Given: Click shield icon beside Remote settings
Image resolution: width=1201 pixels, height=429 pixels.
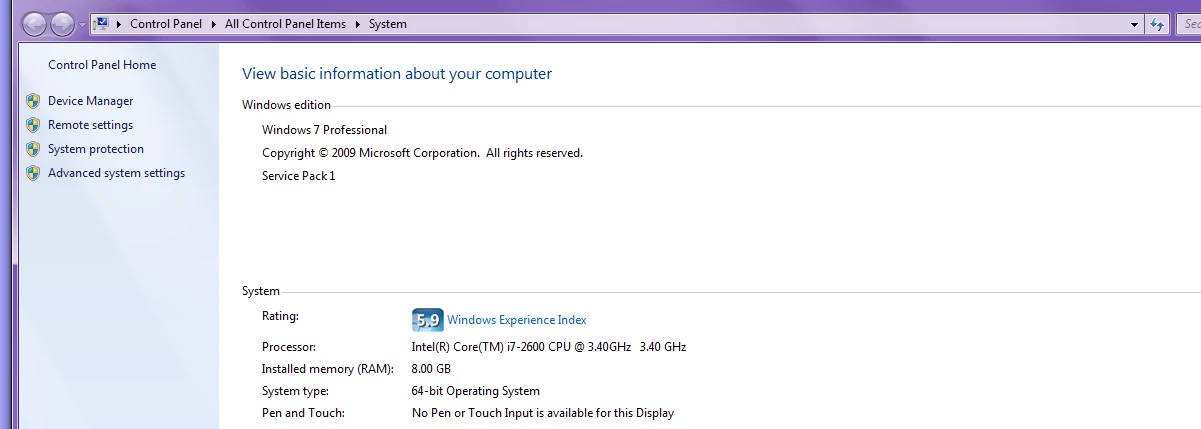Looking at the screenshot, I should pos(33,125).
